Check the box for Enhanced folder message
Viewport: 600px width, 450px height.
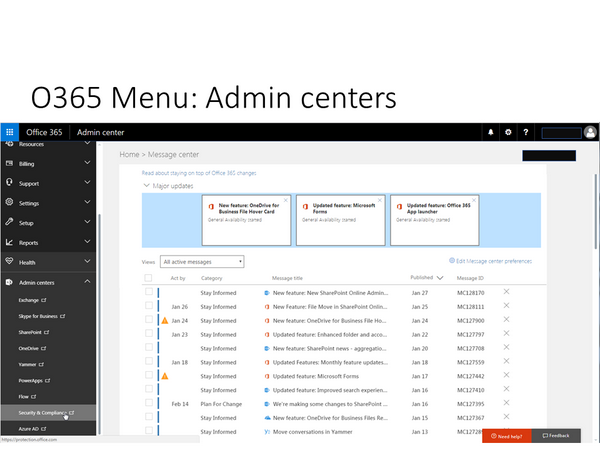pos(149,333)
